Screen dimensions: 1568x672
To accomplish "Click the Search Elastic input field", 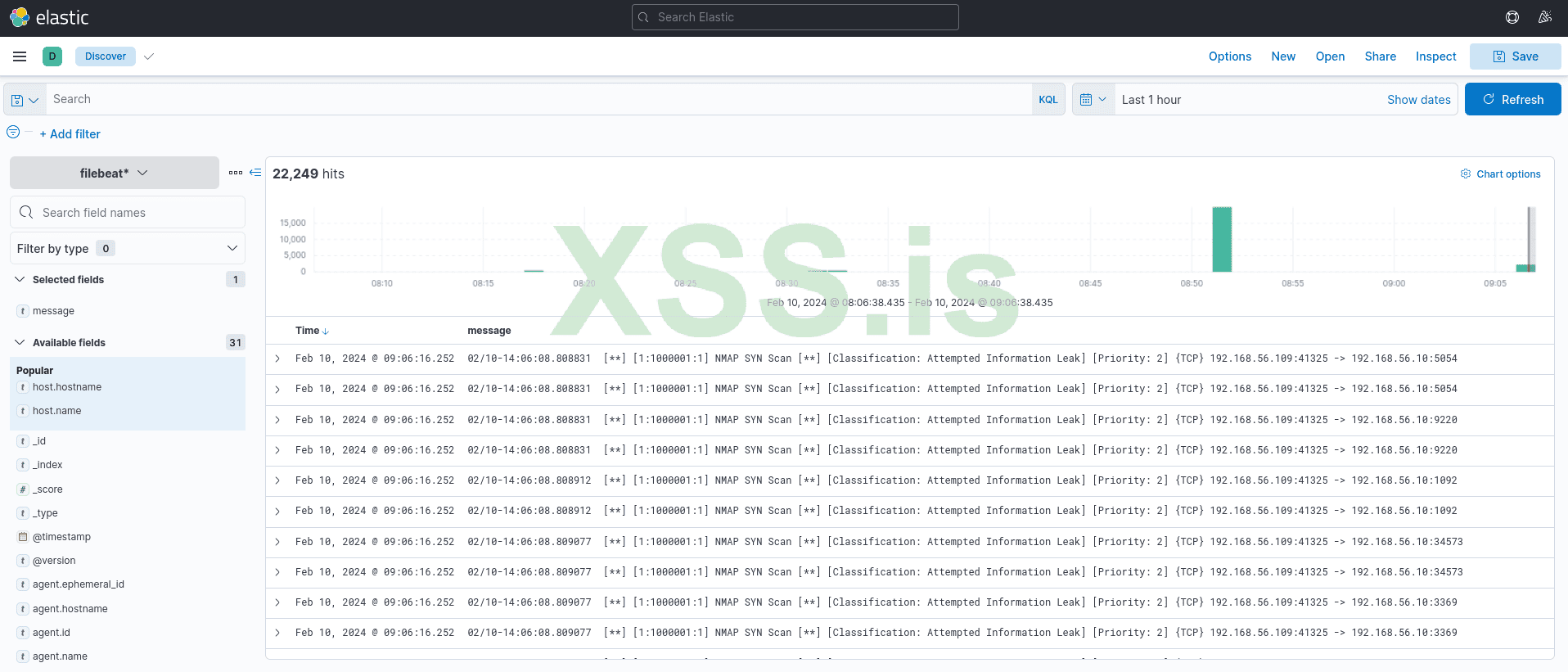I will 795,17.
